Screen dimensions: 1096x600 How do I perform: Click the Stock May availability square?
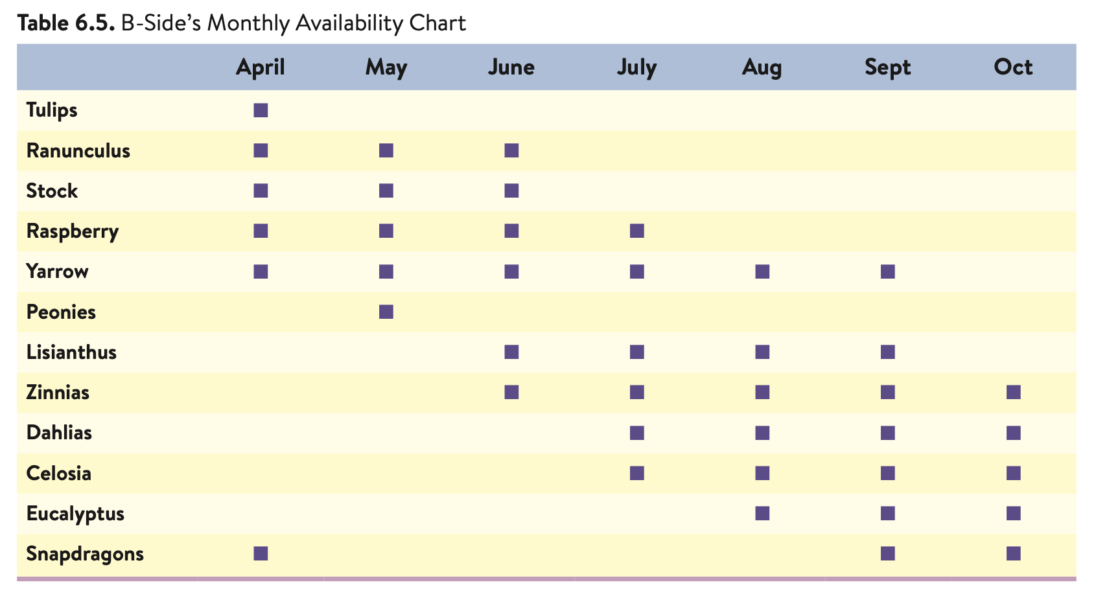tap(386, 190)
